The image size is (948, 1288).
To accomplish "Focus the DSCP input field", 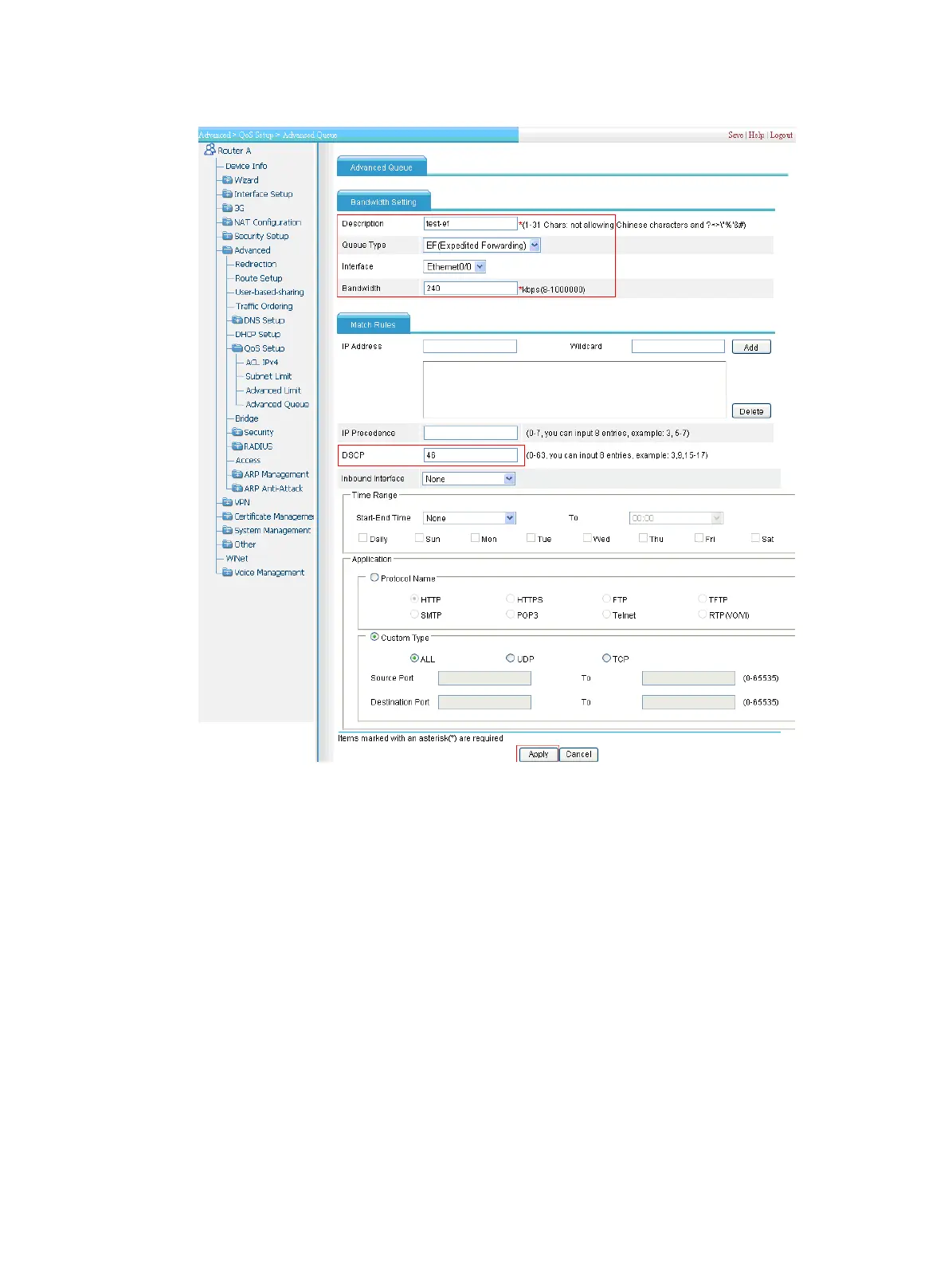I will [x=470, y=455].
